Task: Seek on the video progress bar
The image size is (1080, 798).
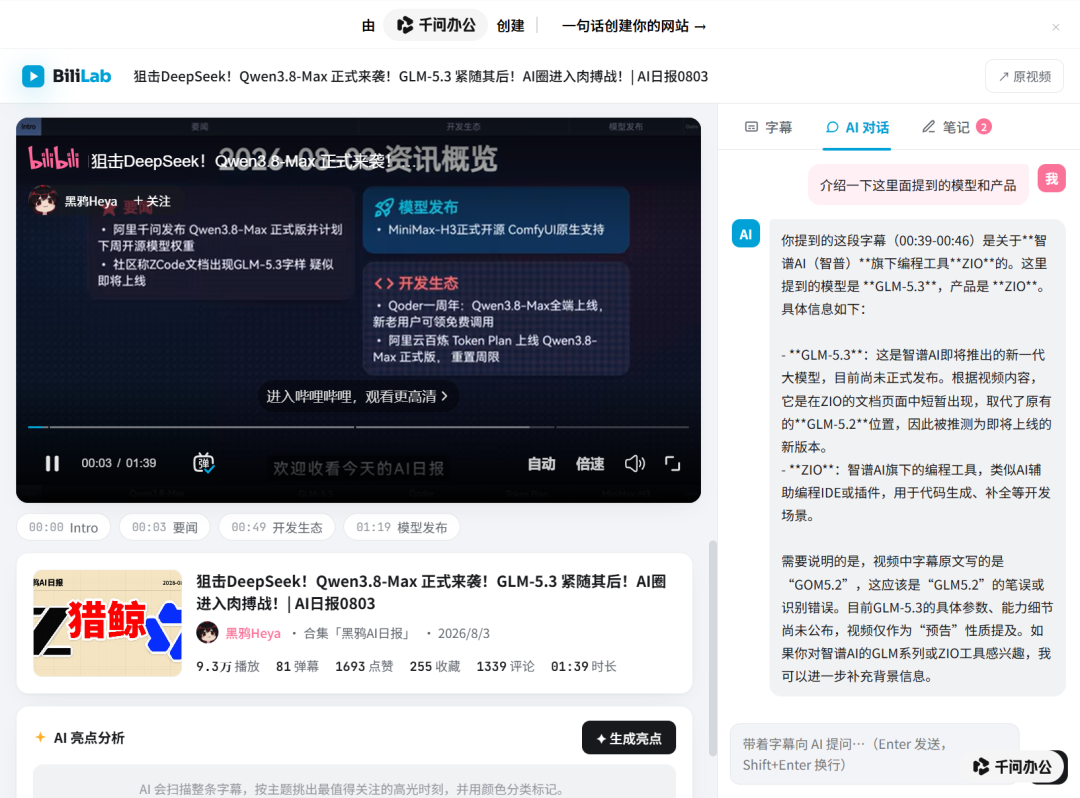Action: point(358,427)
